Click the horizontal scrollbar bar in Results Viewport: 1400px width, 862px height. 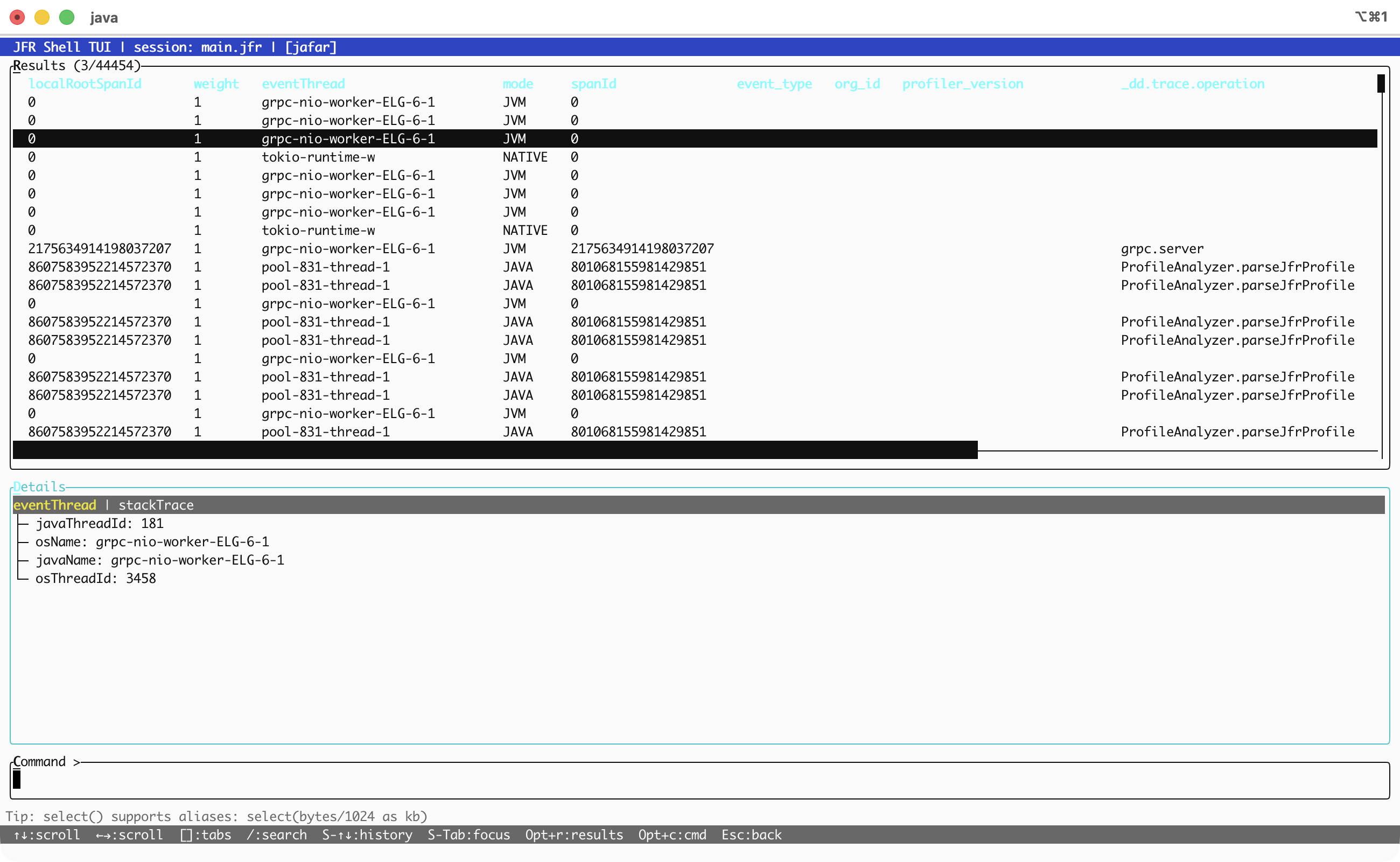click(495, 450)
